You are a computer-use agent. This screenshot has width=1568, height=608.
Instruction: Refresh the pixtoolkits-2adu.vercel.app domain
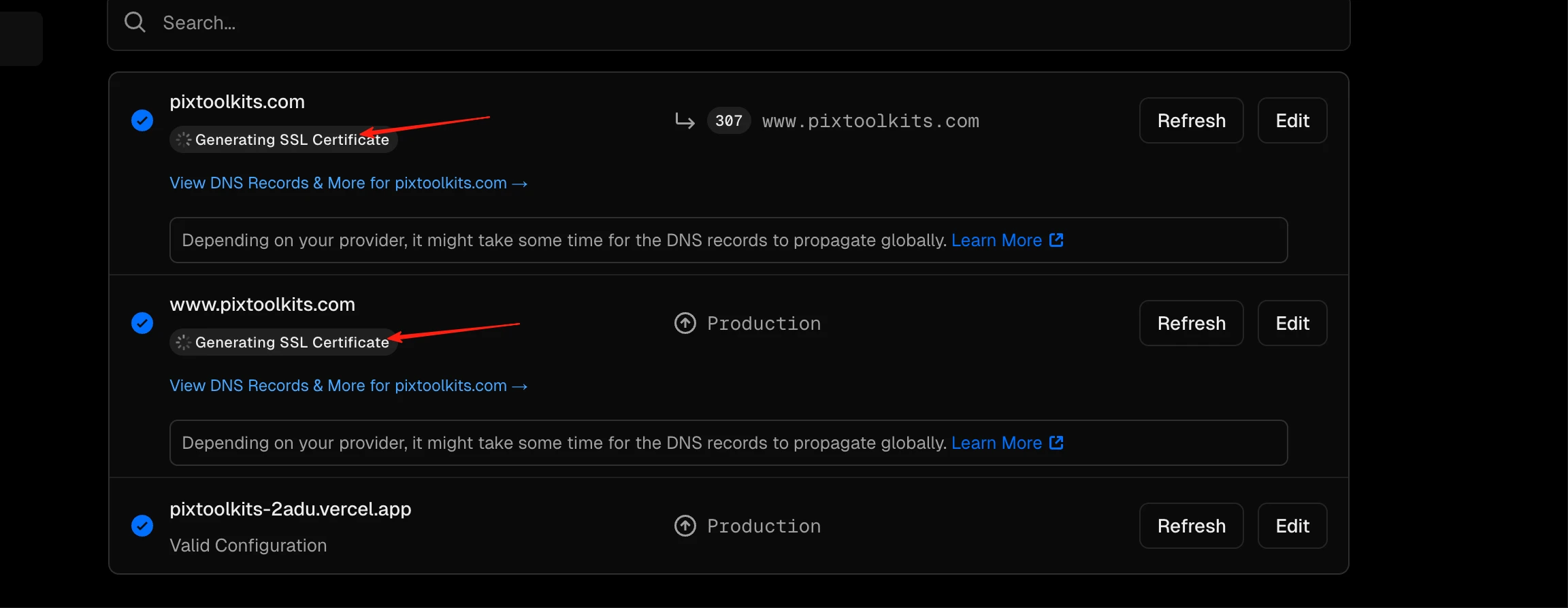coord(1191,526)
